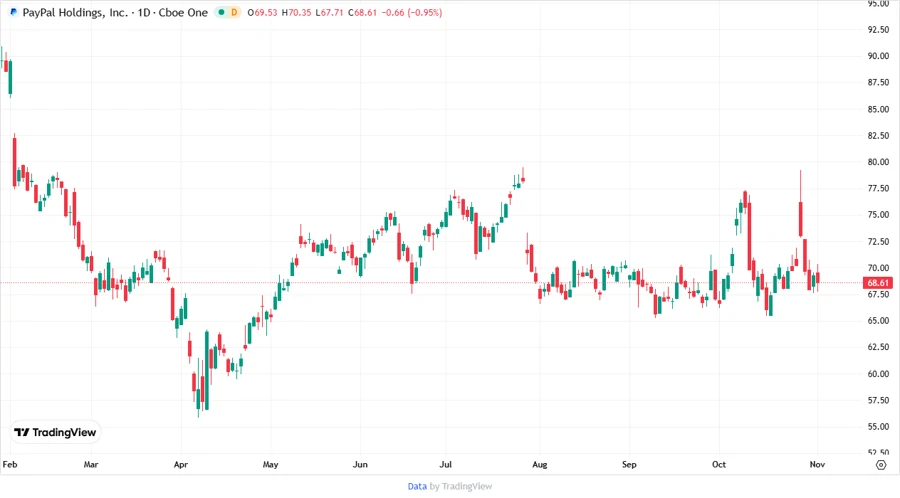Click the Mar label on the time axis

(91, 464)
